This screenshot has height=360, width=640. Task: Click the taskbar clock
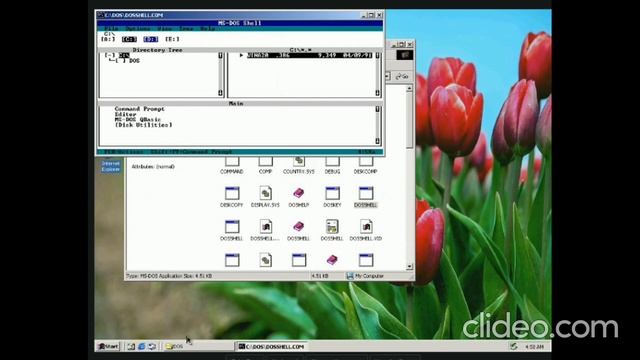pos(534,347)
